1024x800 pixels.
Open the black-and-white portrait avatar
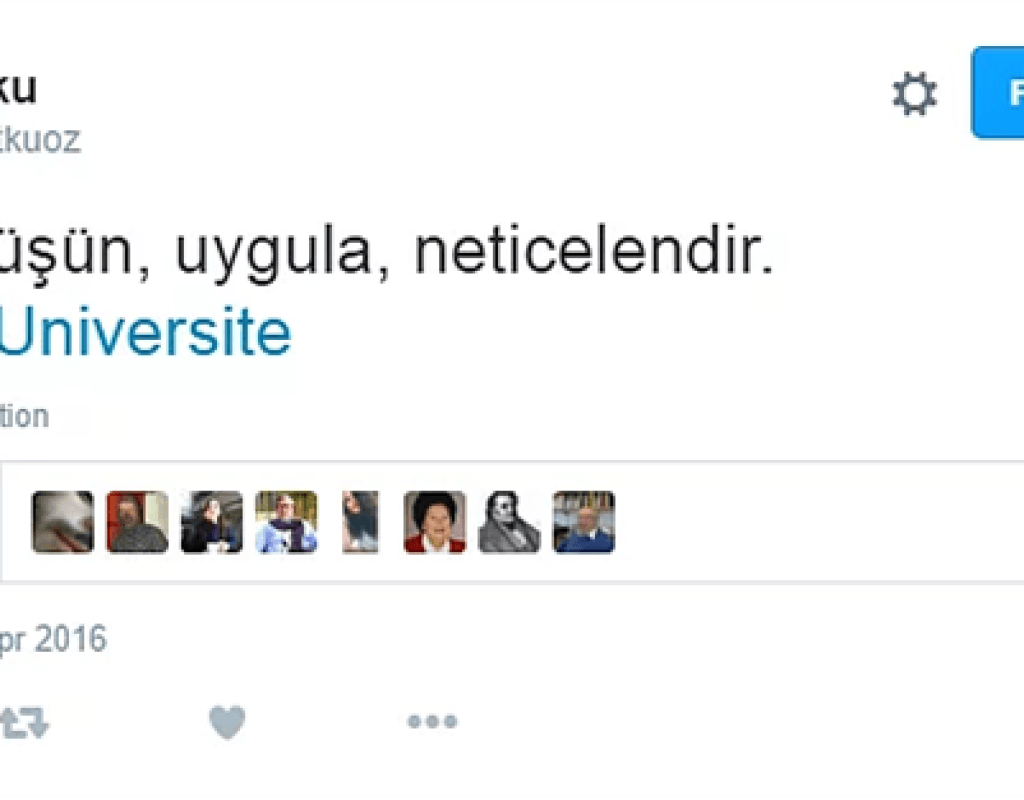[x=509, y=522]
